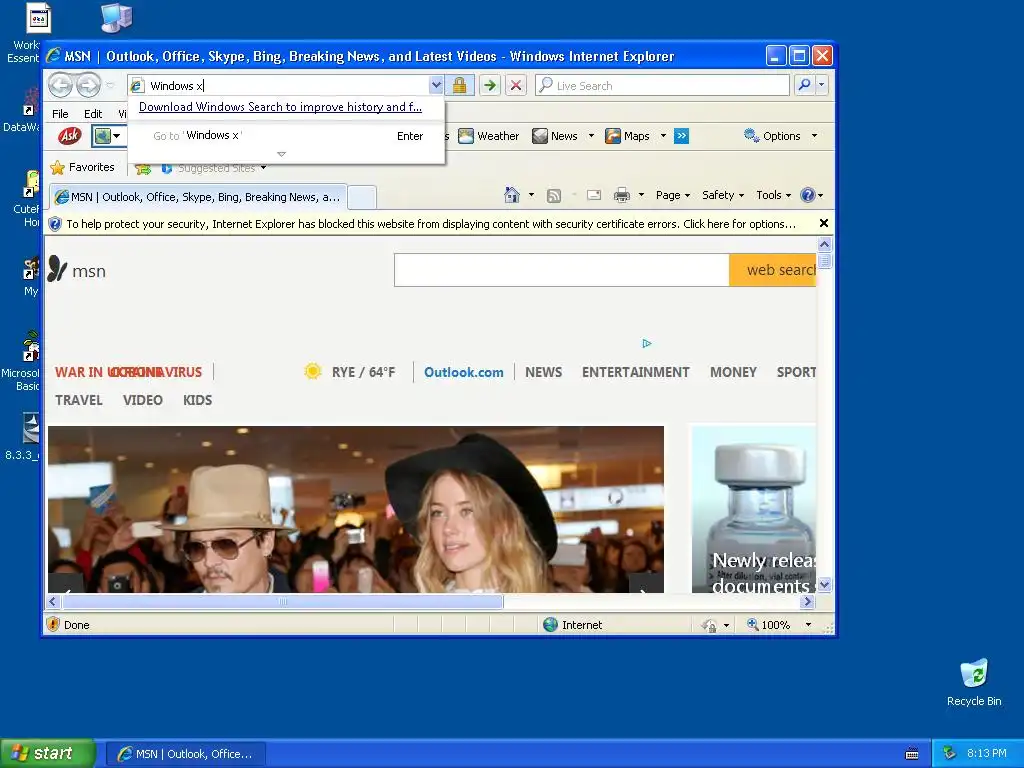Open the search provider dropdown arrow
Screen dimensions: 1024x768
(x=822, y=85)
